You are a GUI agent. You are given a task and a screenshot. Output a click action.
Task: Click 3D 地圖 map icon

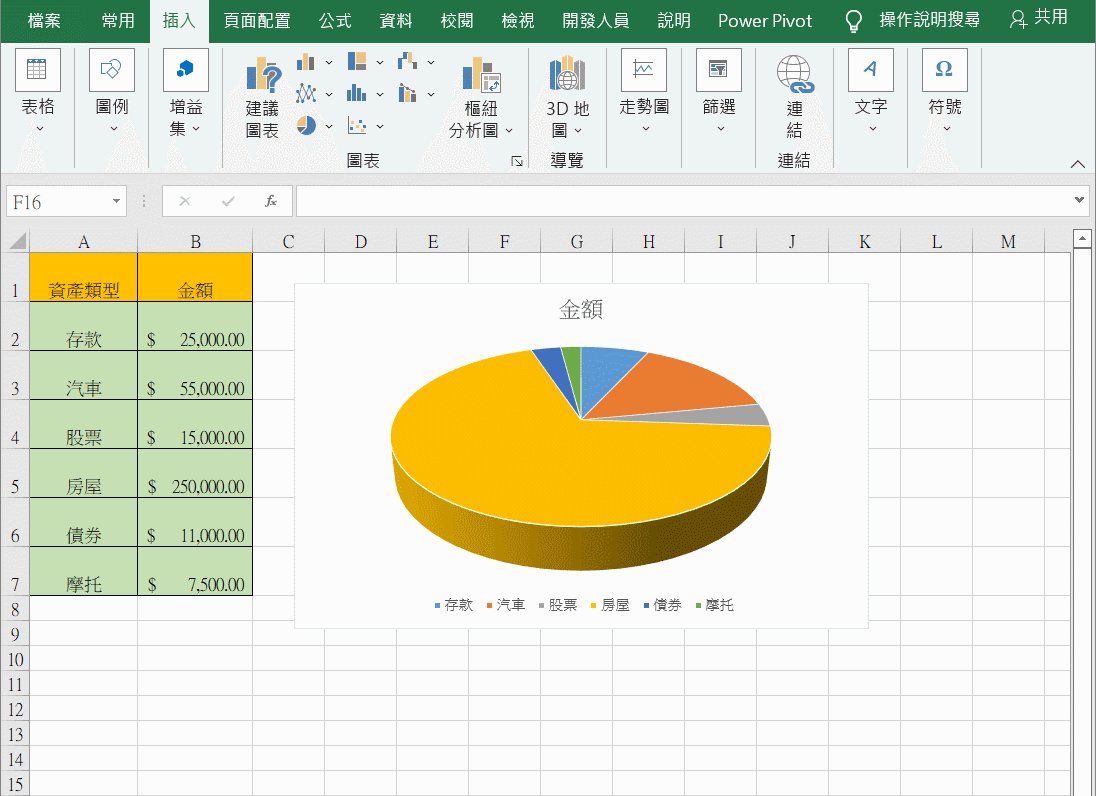click(x=567, y=74)
